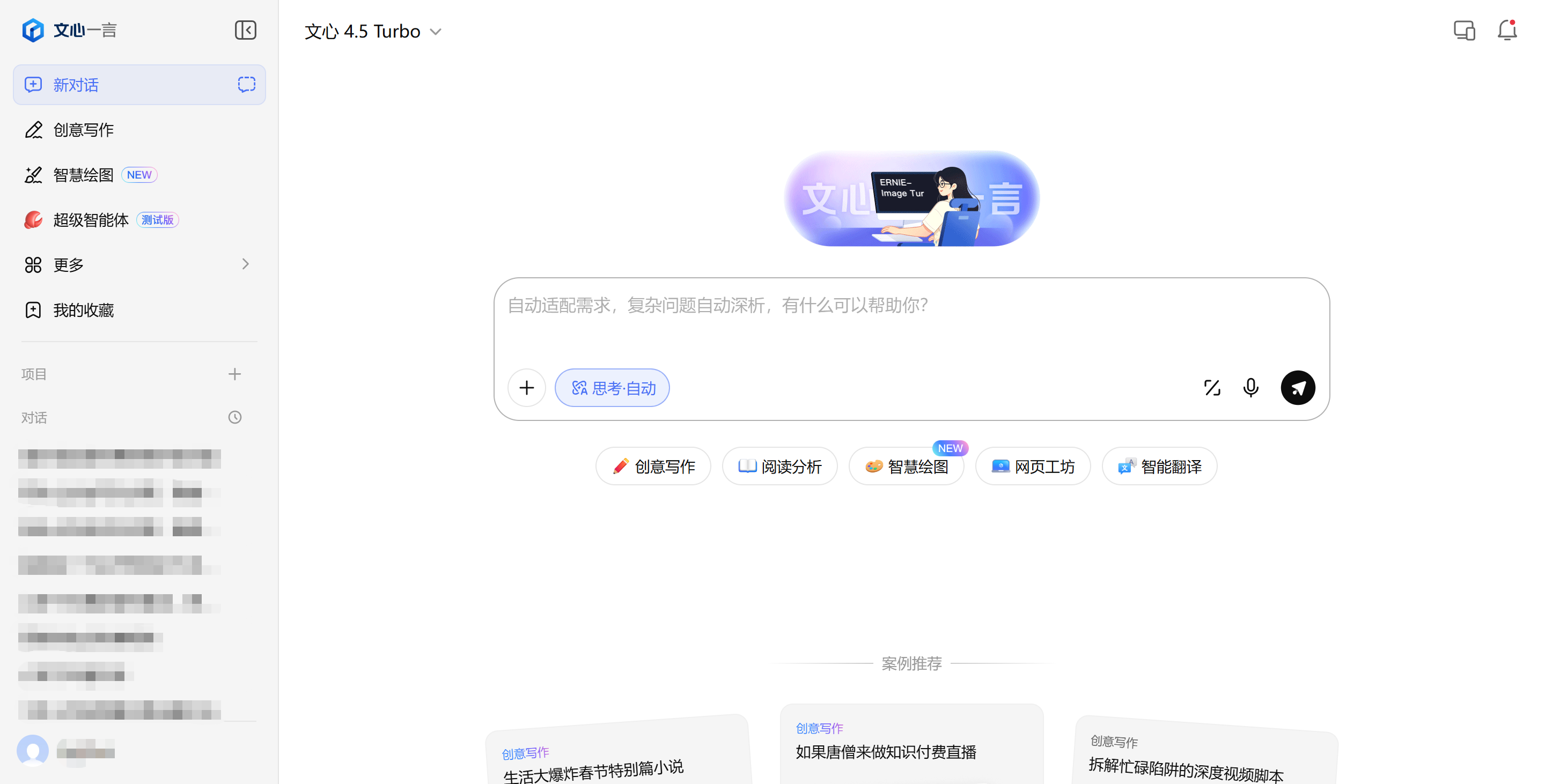This screenshot has width=1545, height=784.
Task: Select the 网页工坊 quick chip
Action: pyautogui.click(x=1033, y=467)
